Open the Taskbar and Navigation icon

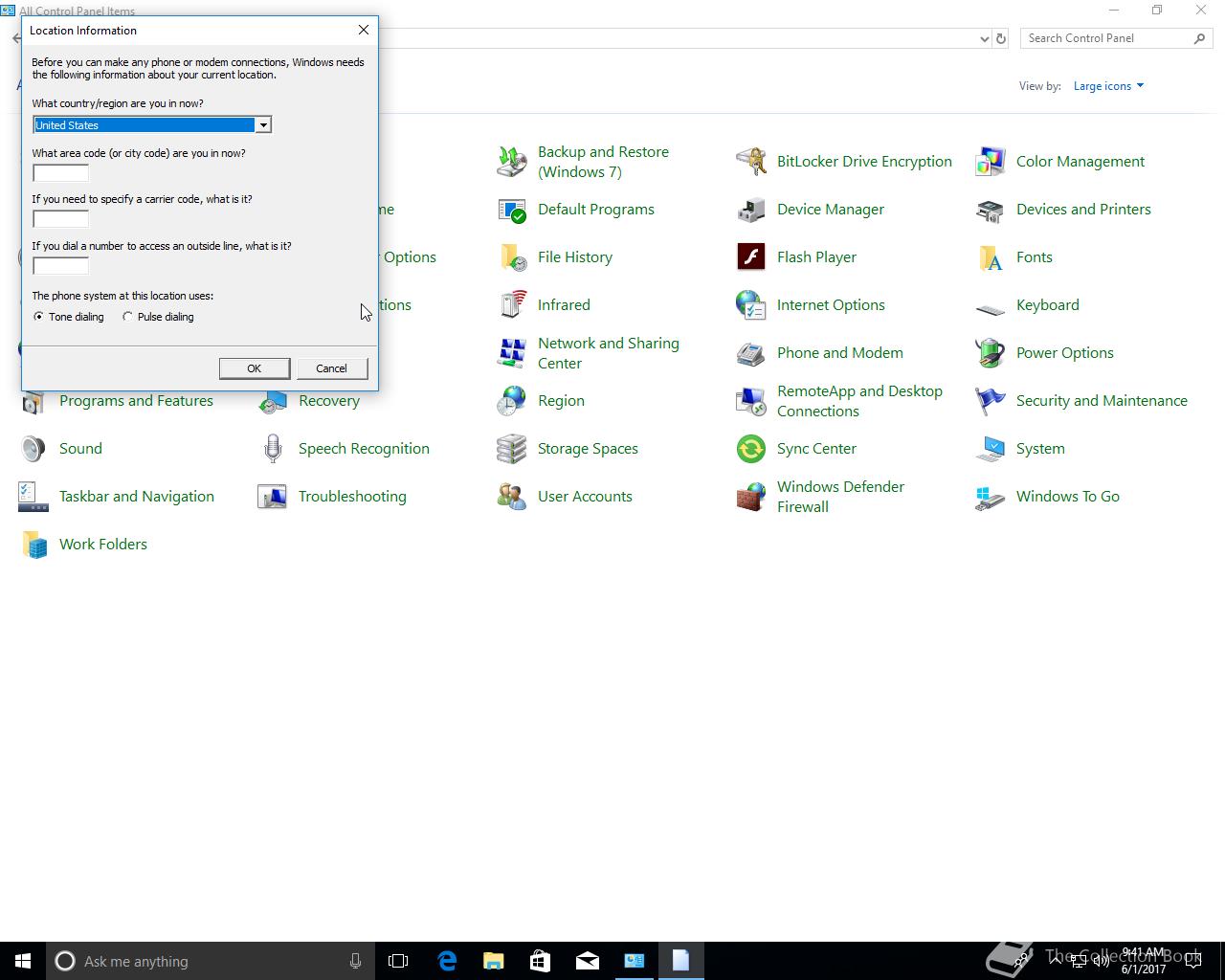[33, 497]
